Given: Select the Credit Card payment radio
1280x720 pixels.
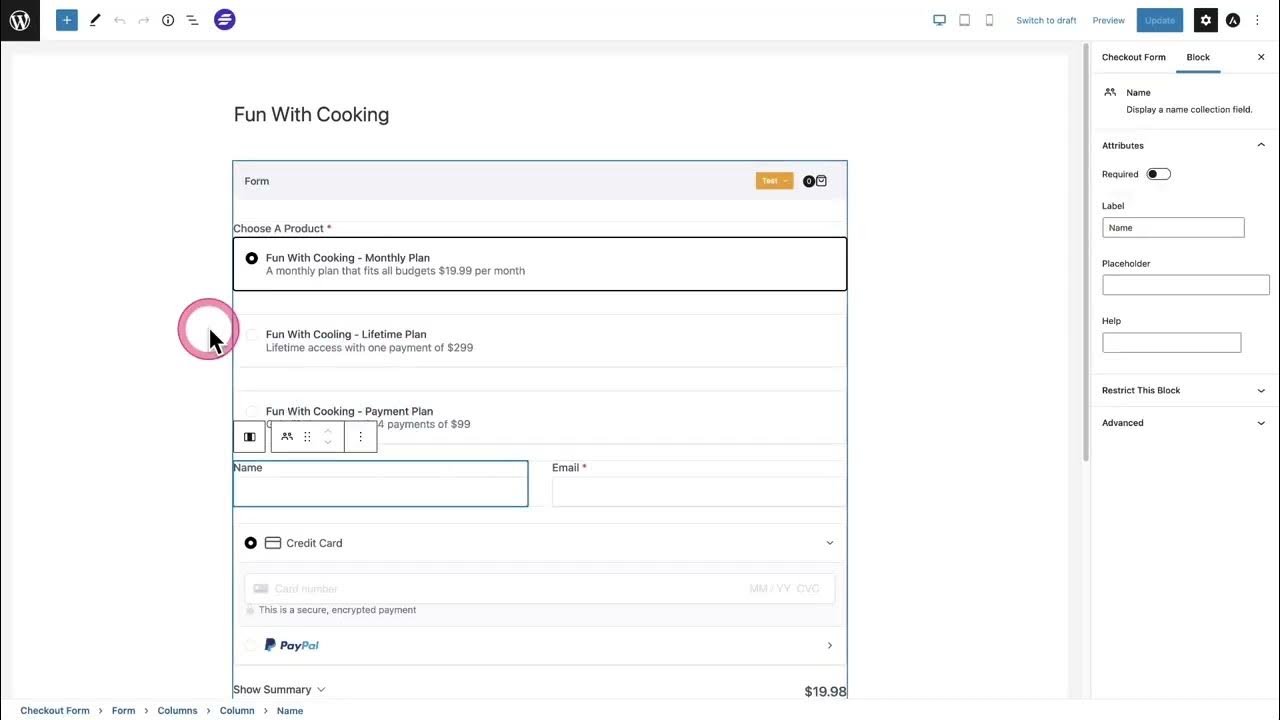Looking at the screenshot, I should pos(251,543).
